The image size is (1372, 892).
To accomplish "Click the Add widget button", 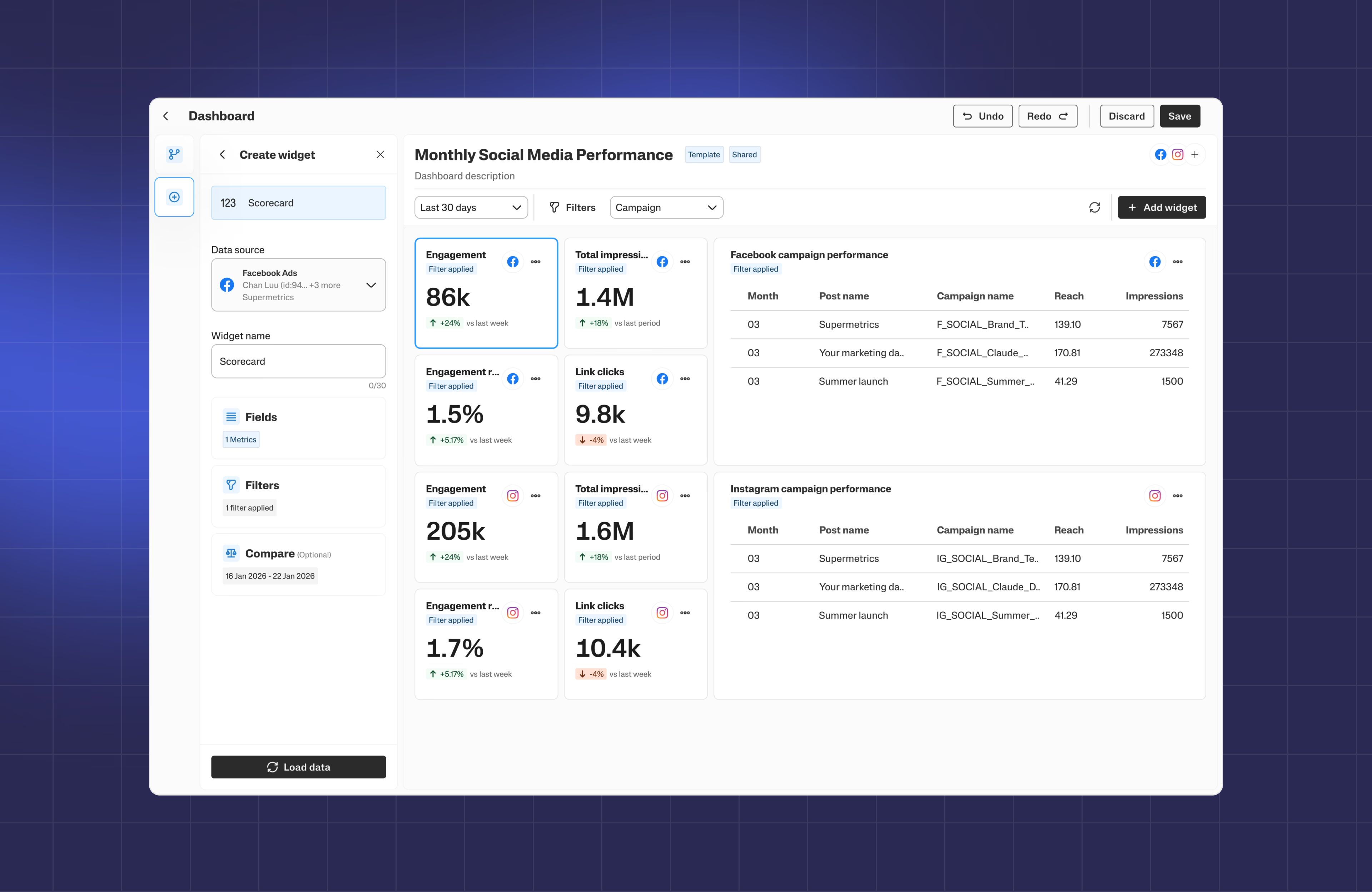I will [x=1162, y=208].
